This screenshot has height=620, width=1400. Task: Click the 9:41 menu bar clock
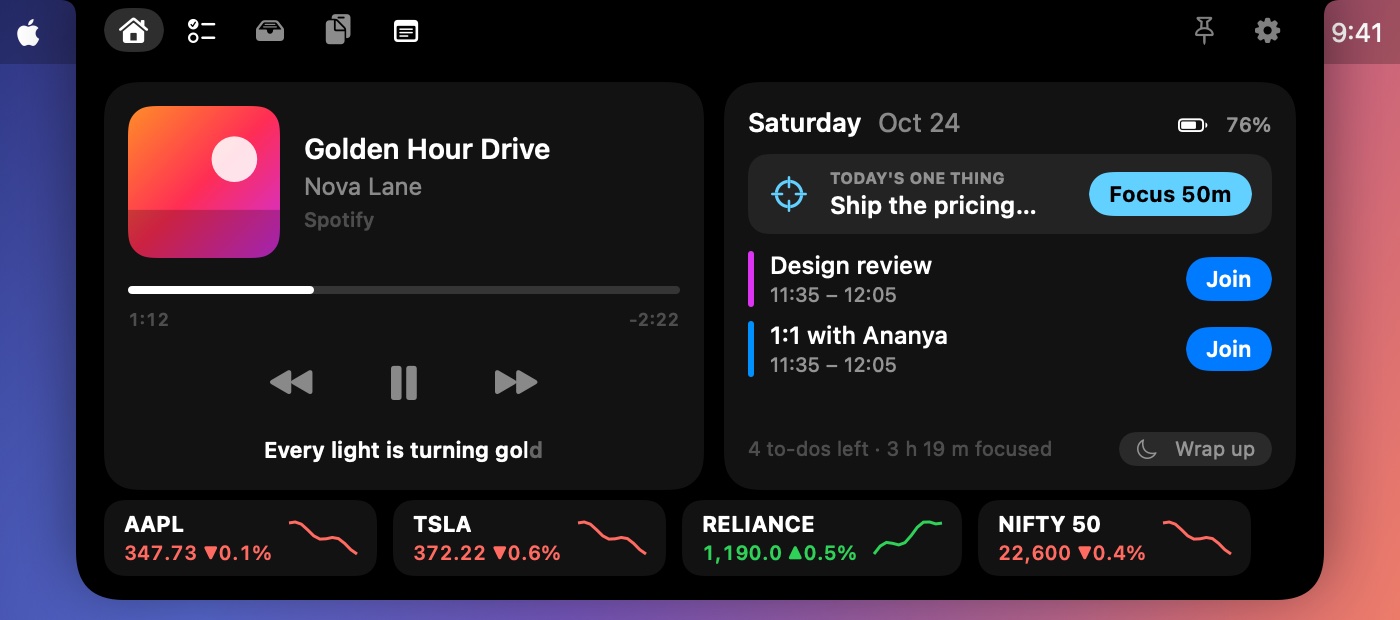tap(1357, 33)
